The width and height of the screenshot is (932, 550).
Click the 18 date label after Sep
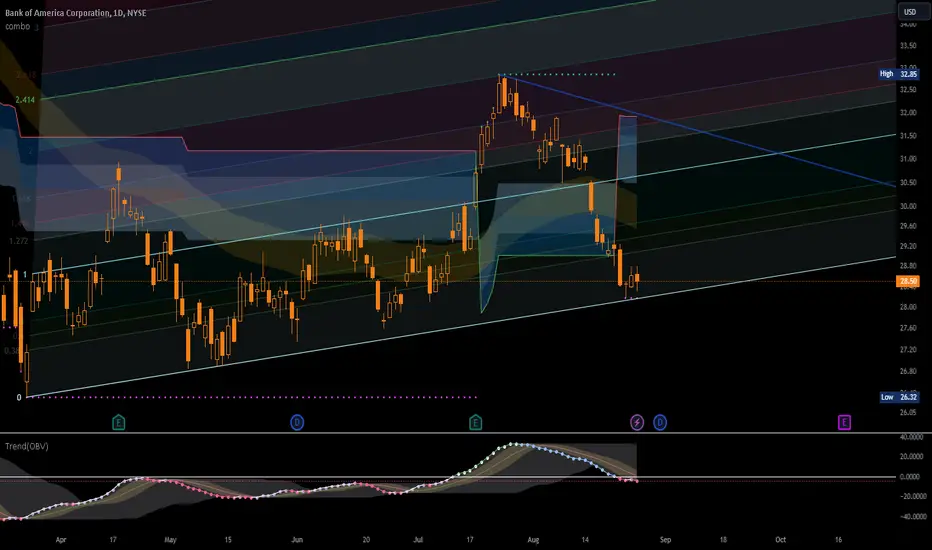coord(723,540)
